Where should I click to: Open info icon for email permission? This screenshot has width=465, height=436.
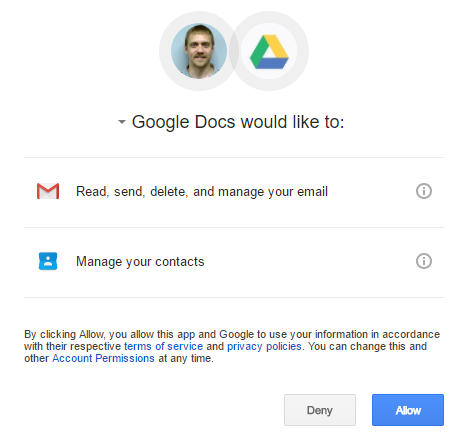click(424, 191)
